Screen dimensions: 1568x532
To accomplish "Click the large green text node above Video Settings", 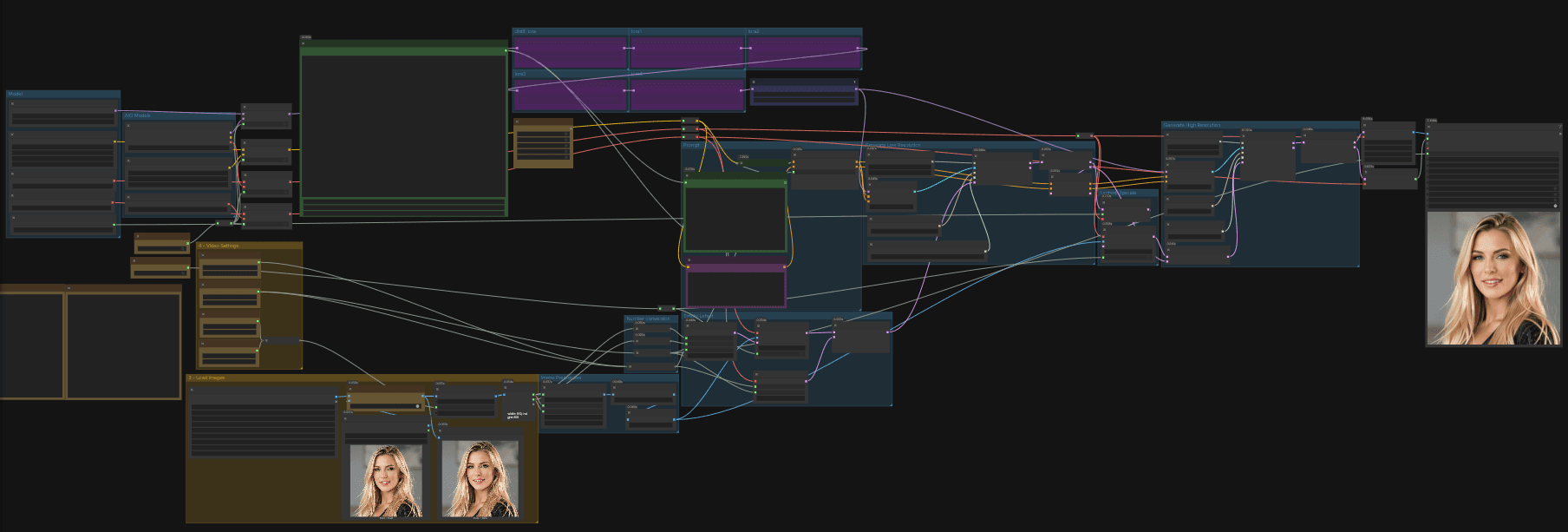I will [403, 127].
